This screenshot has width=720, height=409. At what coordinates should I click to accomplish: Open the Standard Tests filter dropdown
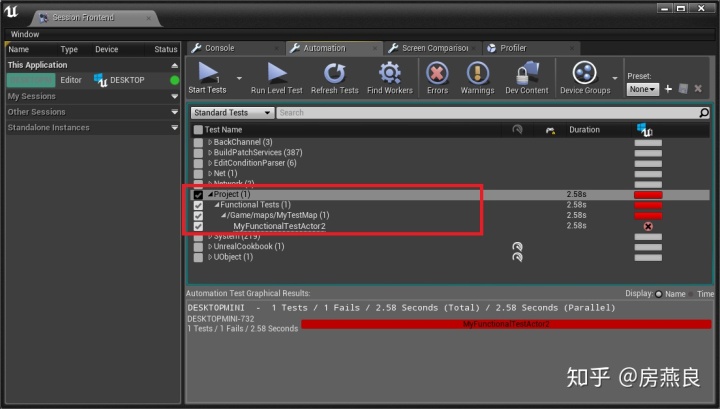pyautogui.click(x=232, y=112)
